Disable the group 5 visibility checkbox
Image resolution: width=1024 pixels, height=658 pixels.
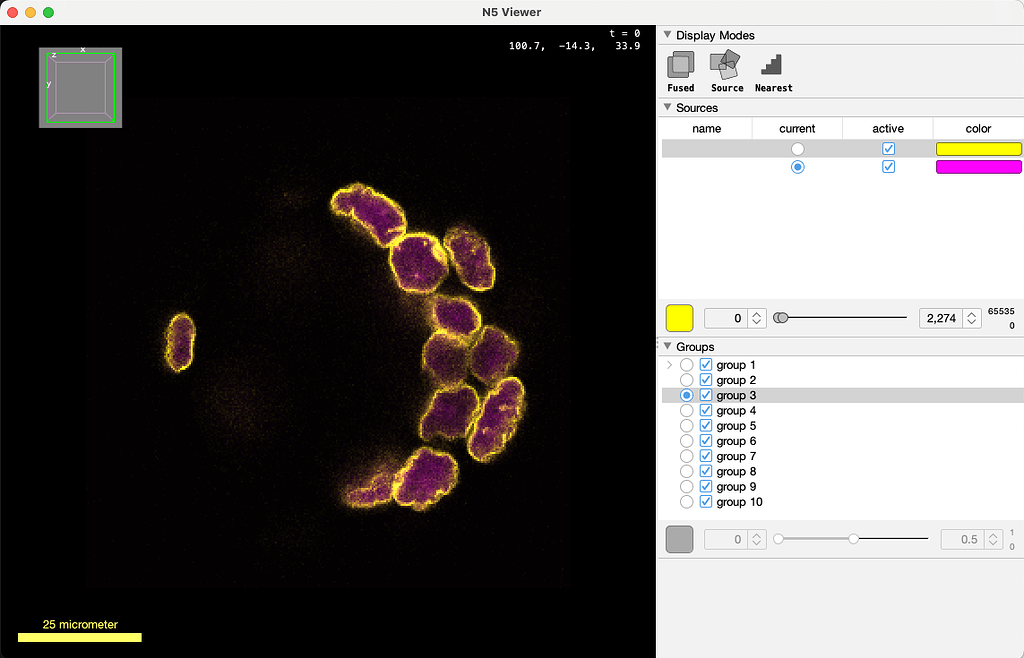pyautogui.click(x=706, y=425)
